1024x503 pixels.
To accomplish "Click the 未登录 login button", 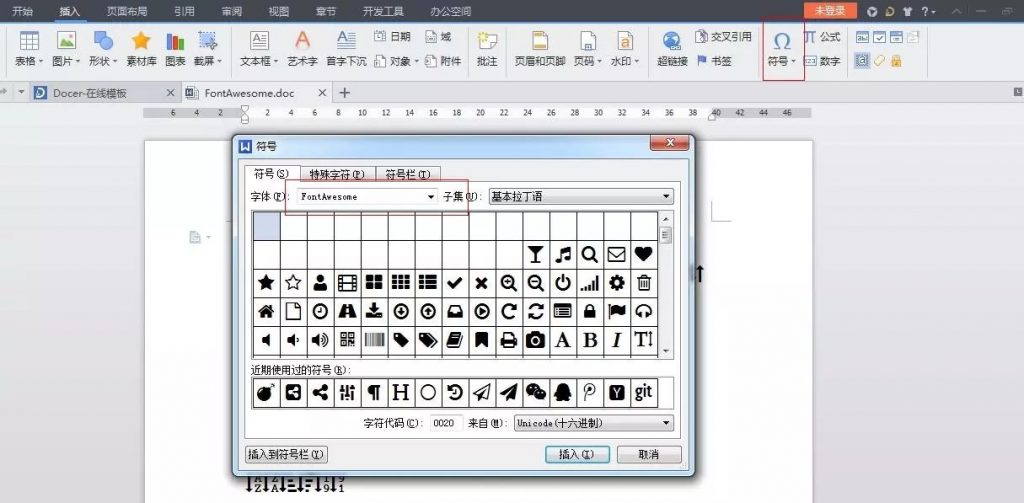I will (830, 10).
